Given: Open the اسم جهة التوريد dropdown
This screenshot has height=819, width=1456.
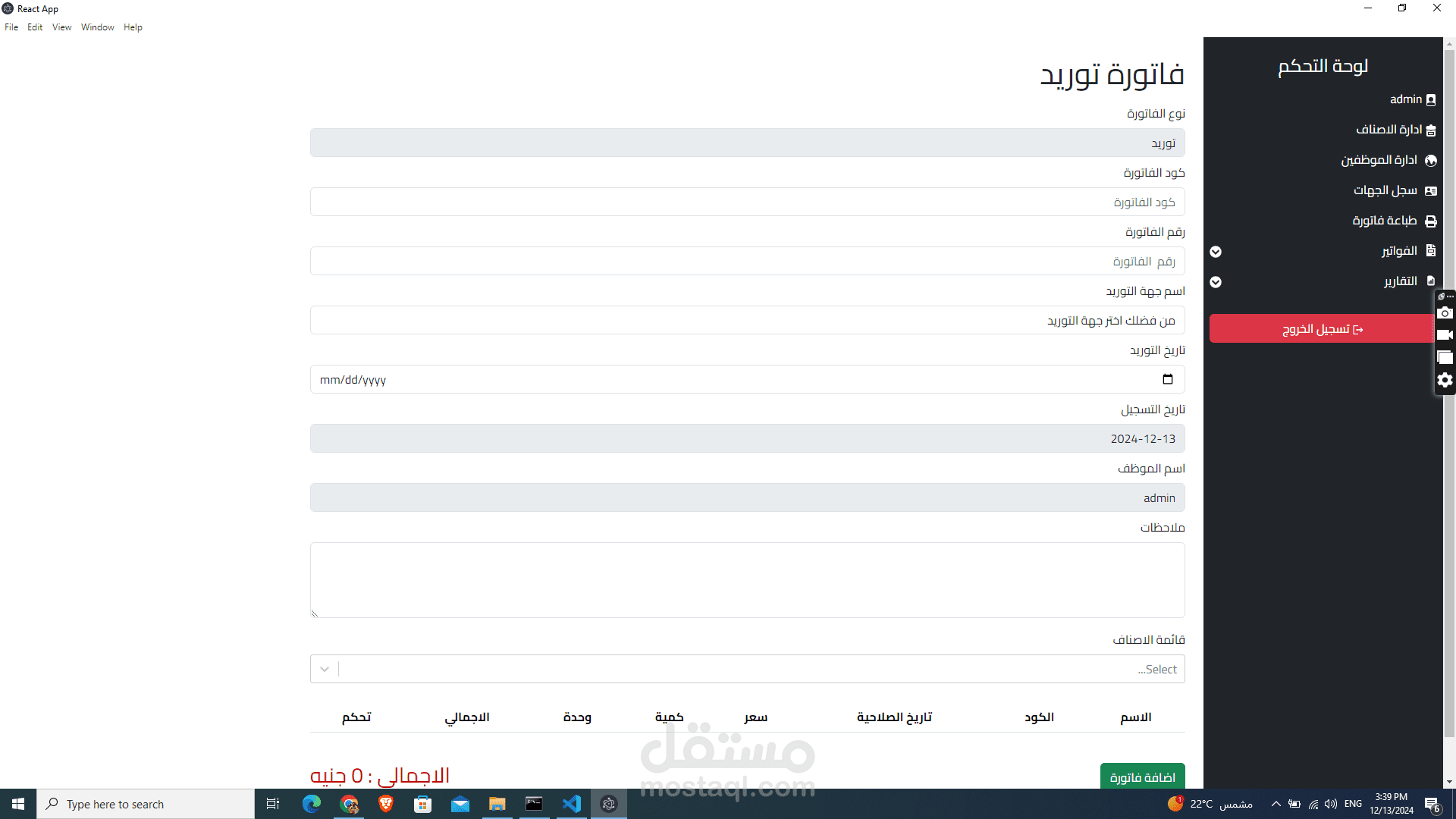Looking at the screenshot, I should [x=747, y=320].
